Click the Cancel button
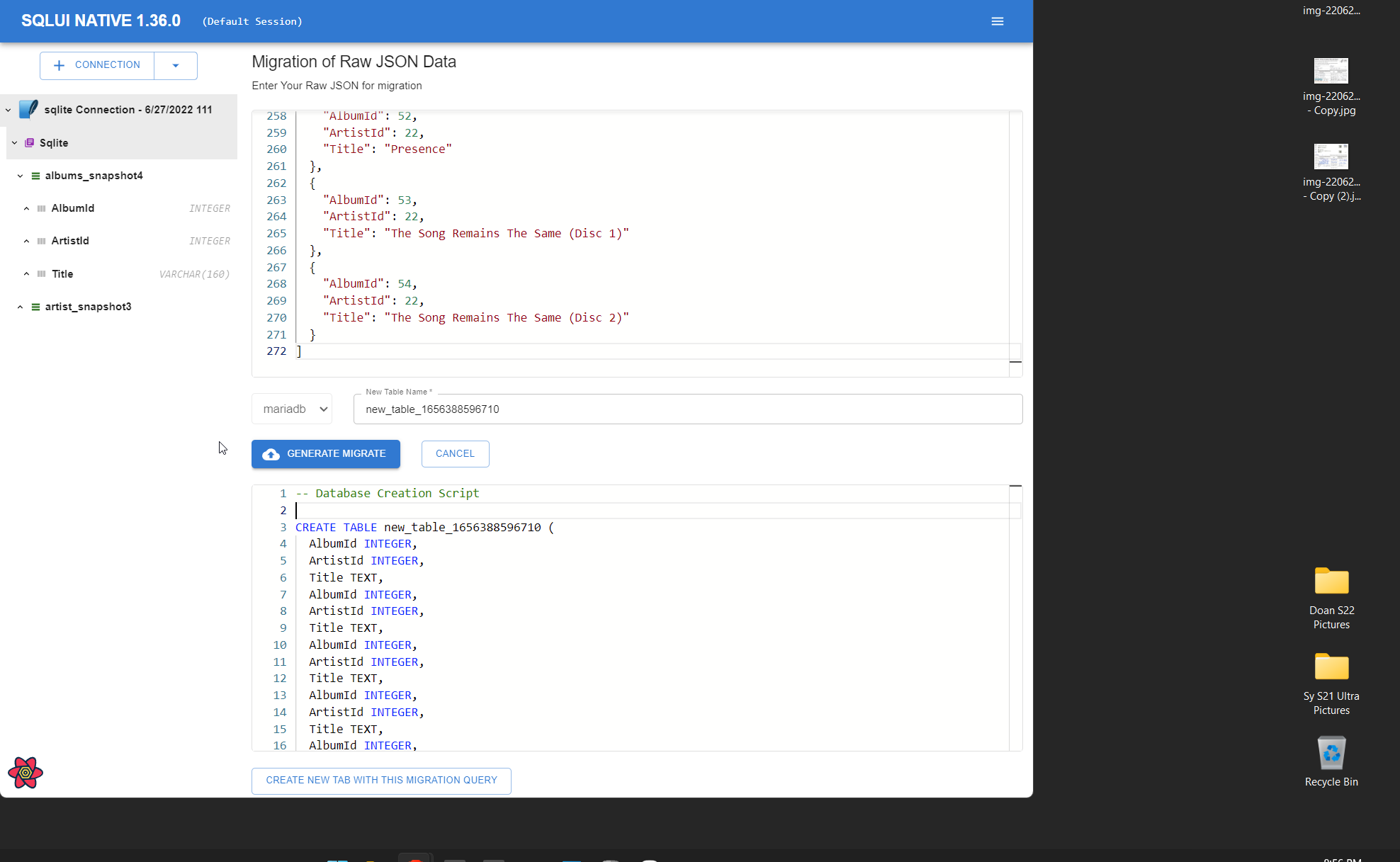Viewport: 1400px width, 862px height. tap(455, 454)
